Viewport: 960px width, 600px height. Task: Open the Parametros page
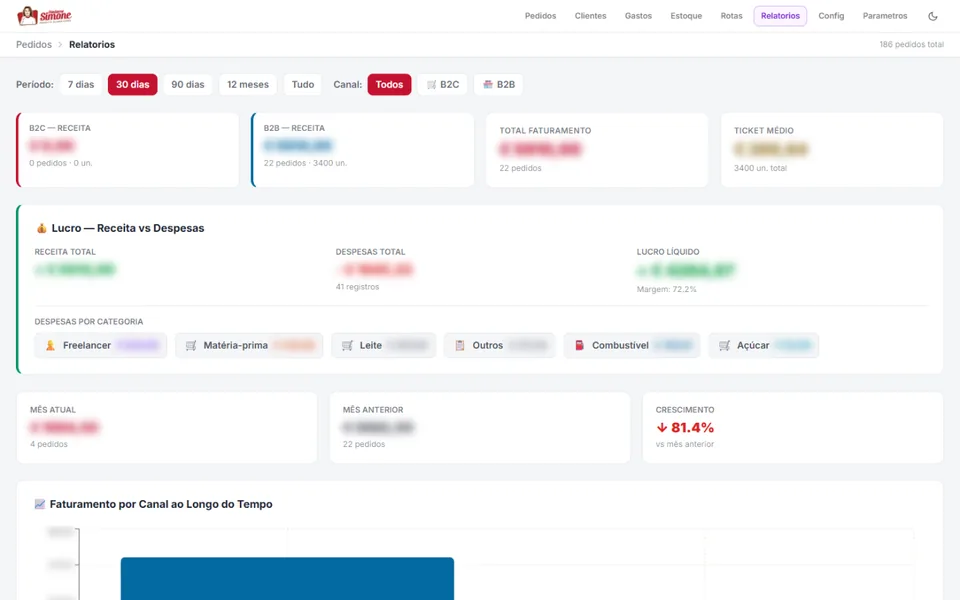[x=885, y=16]
